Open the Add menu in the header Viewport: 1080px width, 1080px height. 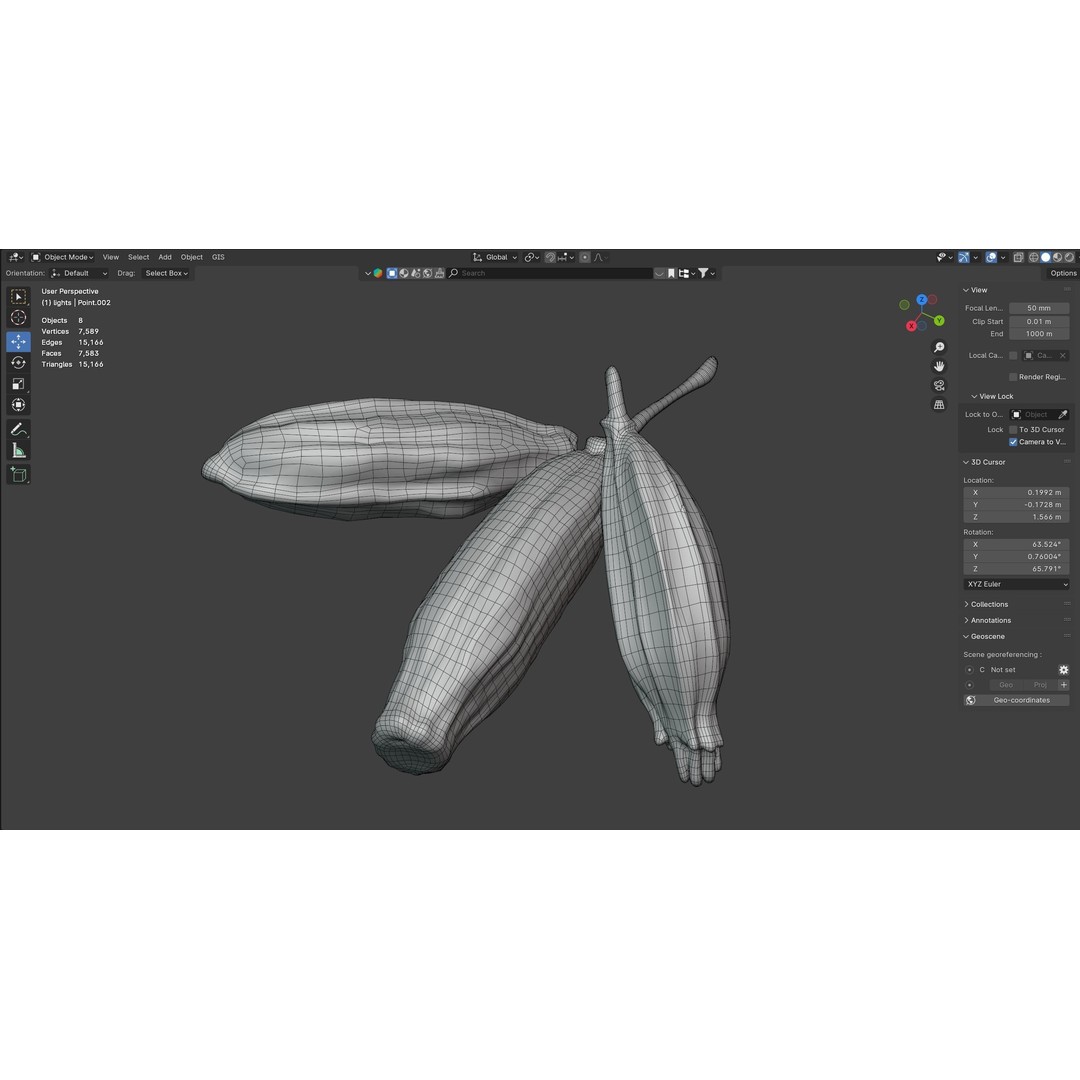pos(164,257)
